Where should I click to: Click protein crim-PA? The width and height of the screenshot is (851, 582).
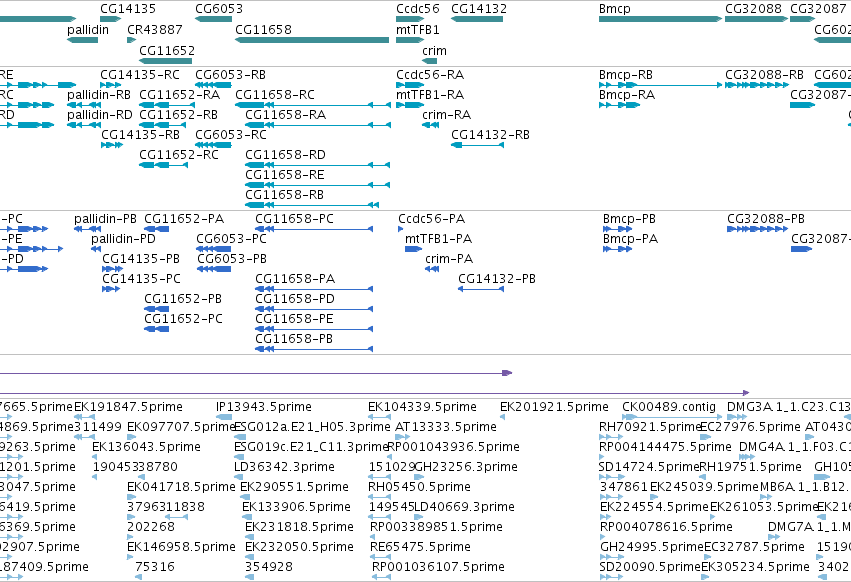(449, 259)
